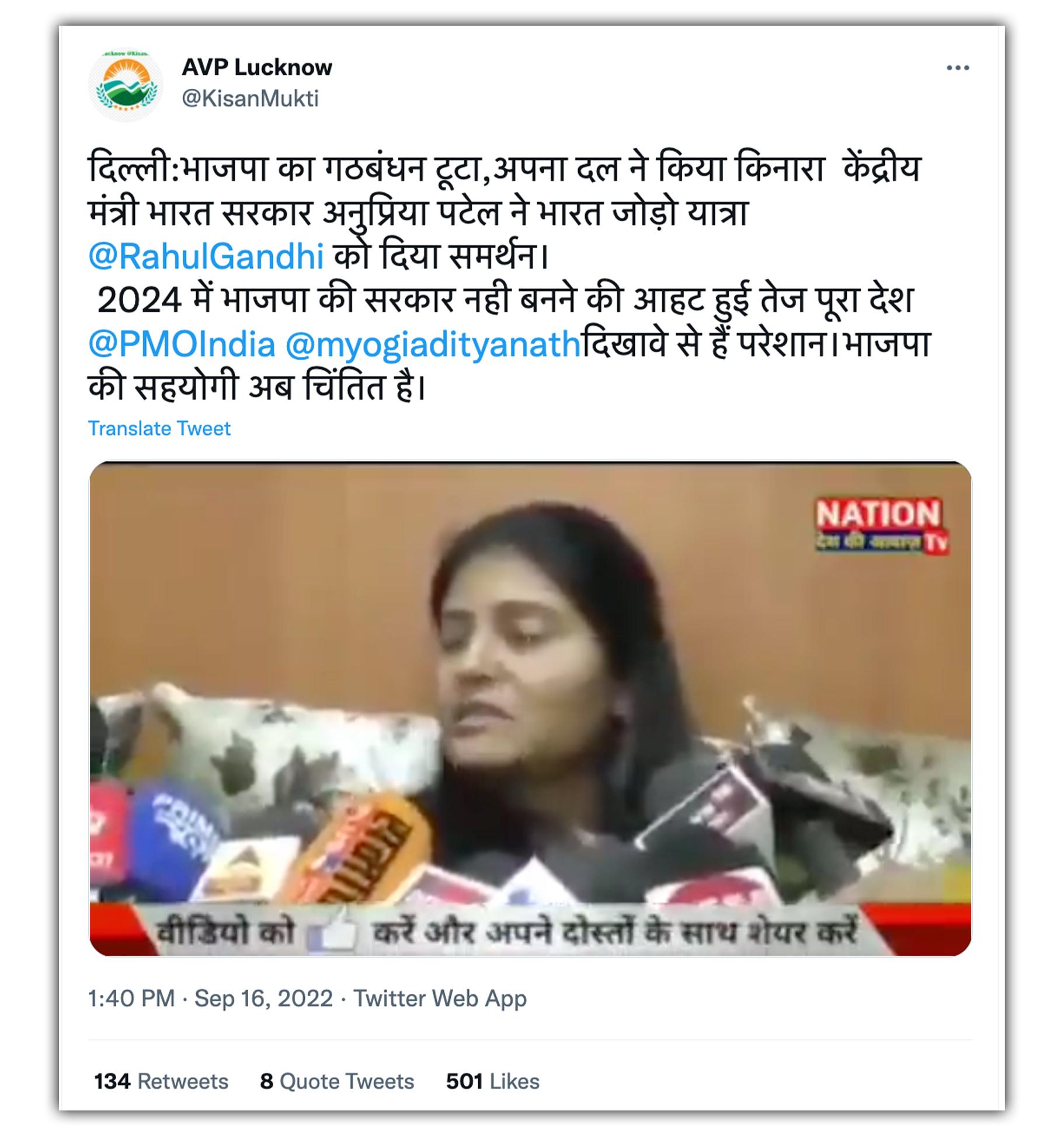Viewport: 1064px width, 1135px height.
Task: Click the Hindi ticker banner on the video
Action: [530, 929]
